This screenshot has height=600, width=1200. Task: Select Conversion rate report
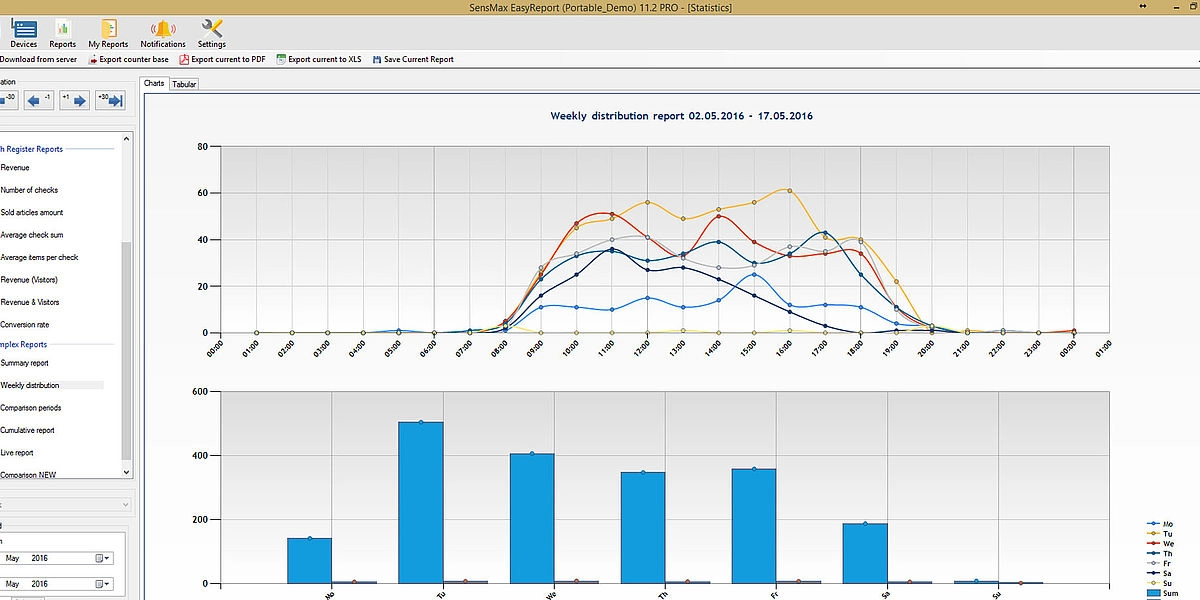tap(24, 325)
